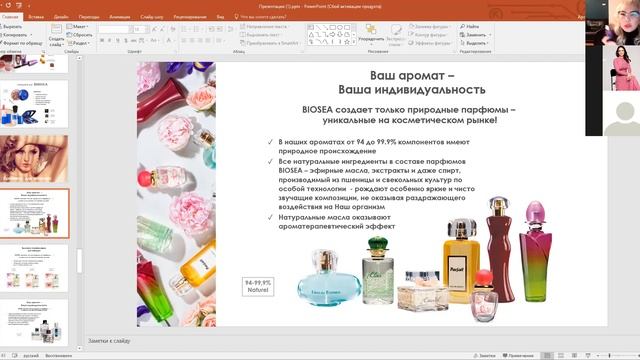Click the undo/redo arrow in title bar

(8, 6)
